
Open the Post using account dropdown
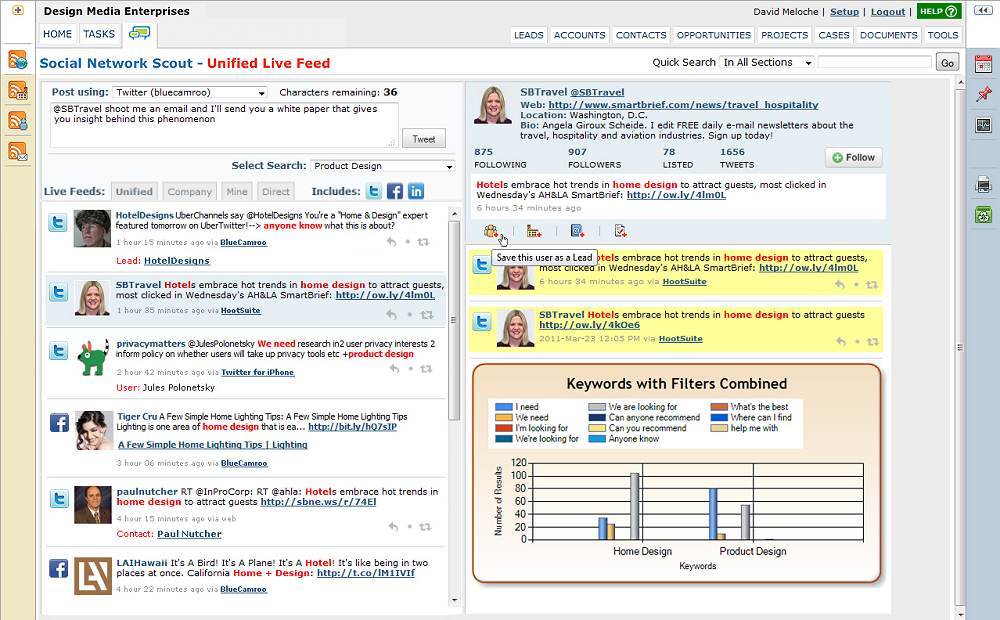point(190,92)
